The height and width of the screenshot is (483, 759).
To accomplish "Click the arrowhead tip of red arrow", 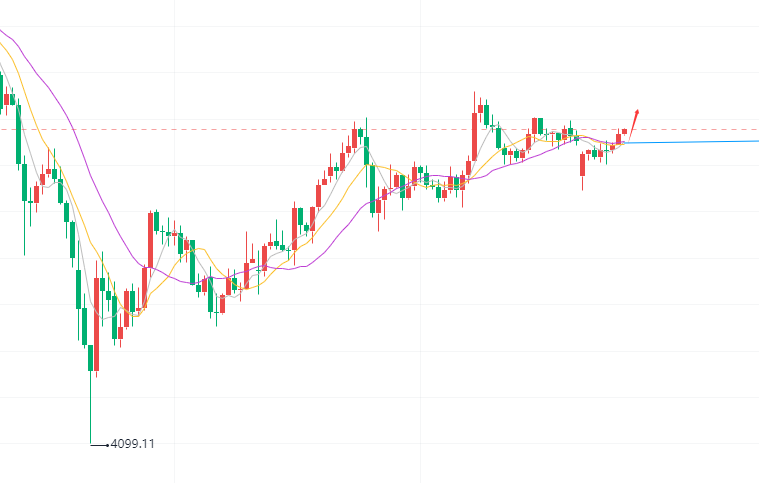I will [638, 109].
